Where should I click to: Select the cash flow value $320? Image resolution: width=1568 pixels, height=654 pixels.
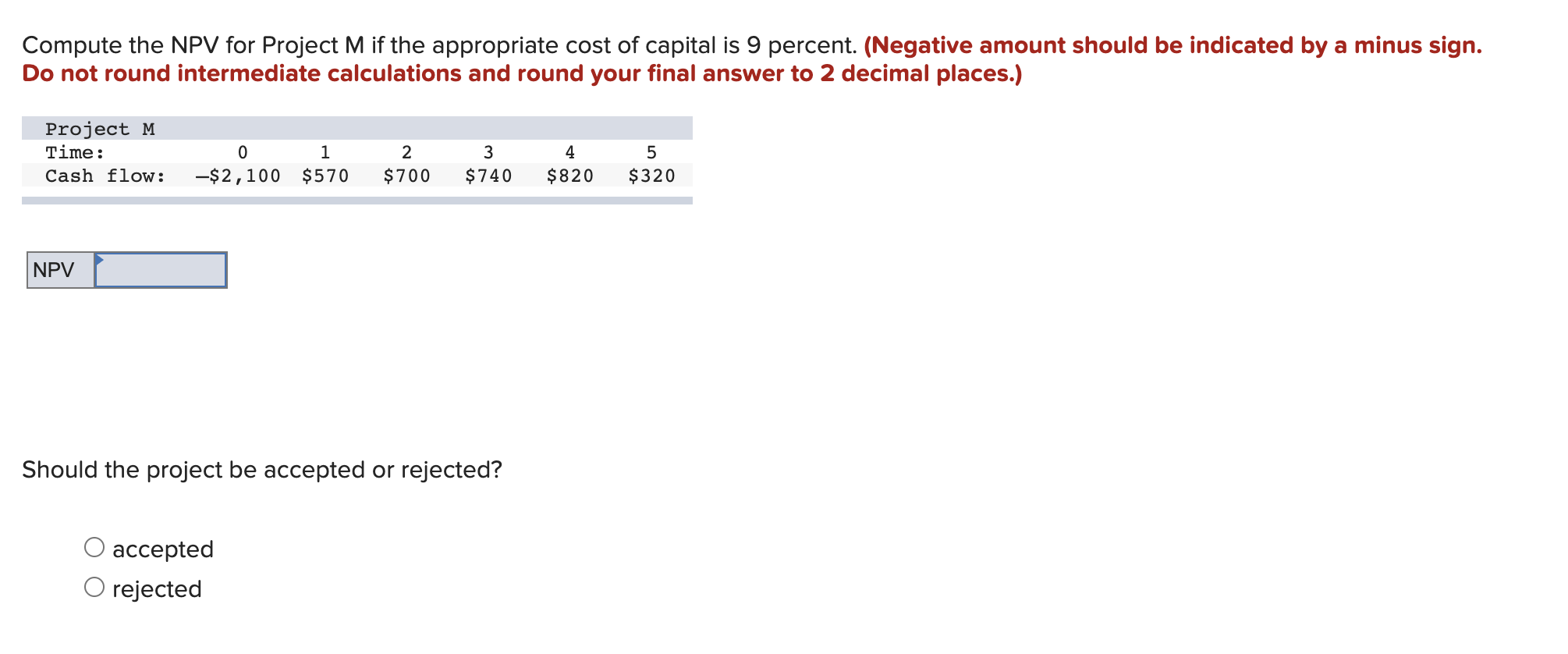[x=651, y=175]
